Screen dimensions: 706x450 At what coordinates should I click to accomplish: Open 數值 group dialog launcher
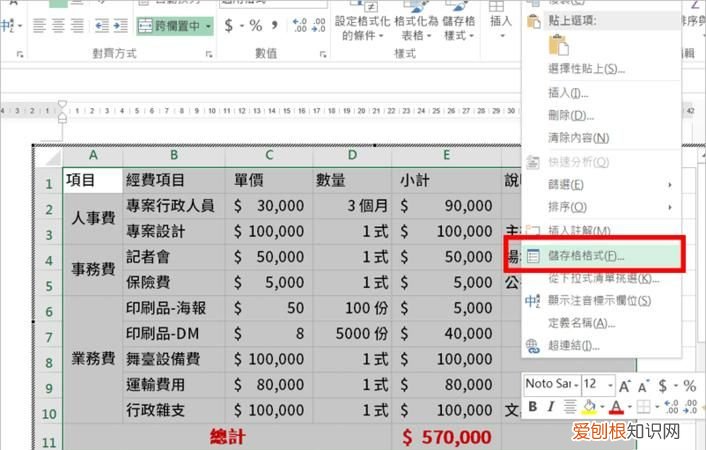[323, 54]
